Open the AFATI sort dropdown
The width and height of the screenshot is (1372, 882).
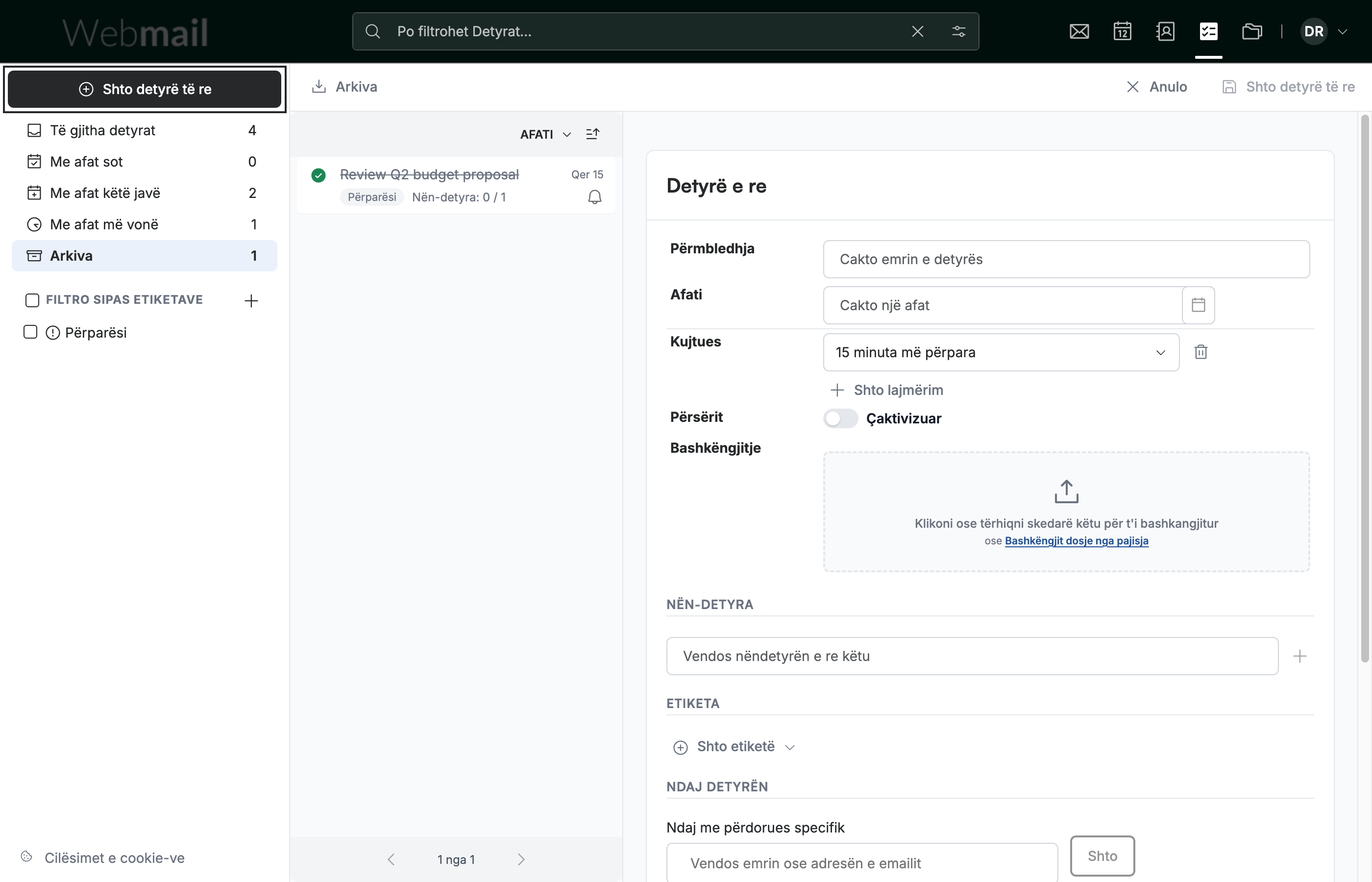pyautogui.click(x=545, y=134)
